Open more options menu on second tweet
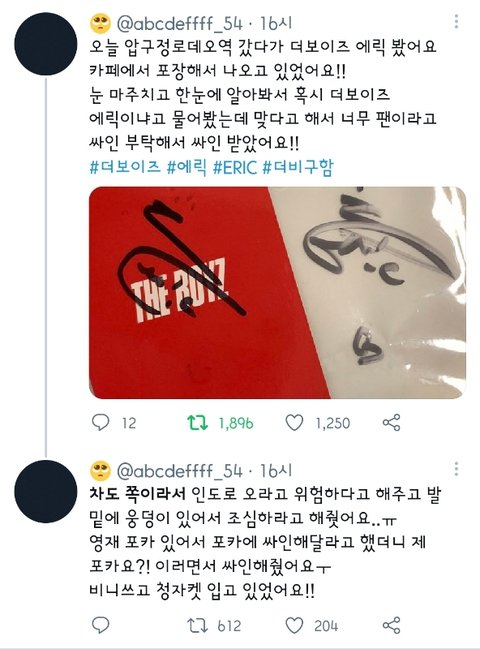The height and width of the screenshot is (649, 480). pyautogui.click(x=456, y=469)
